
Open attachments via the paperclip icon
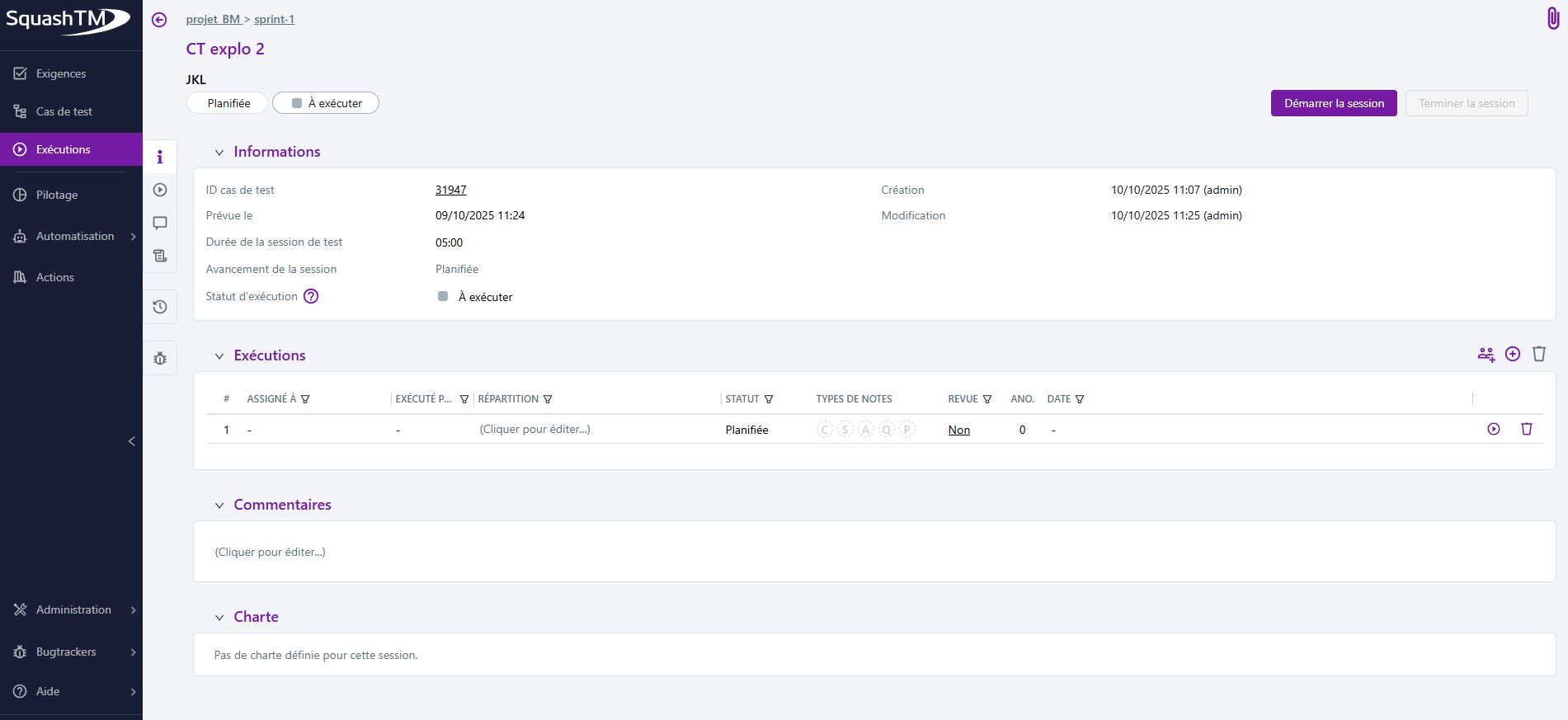(x=1552, y=18)
